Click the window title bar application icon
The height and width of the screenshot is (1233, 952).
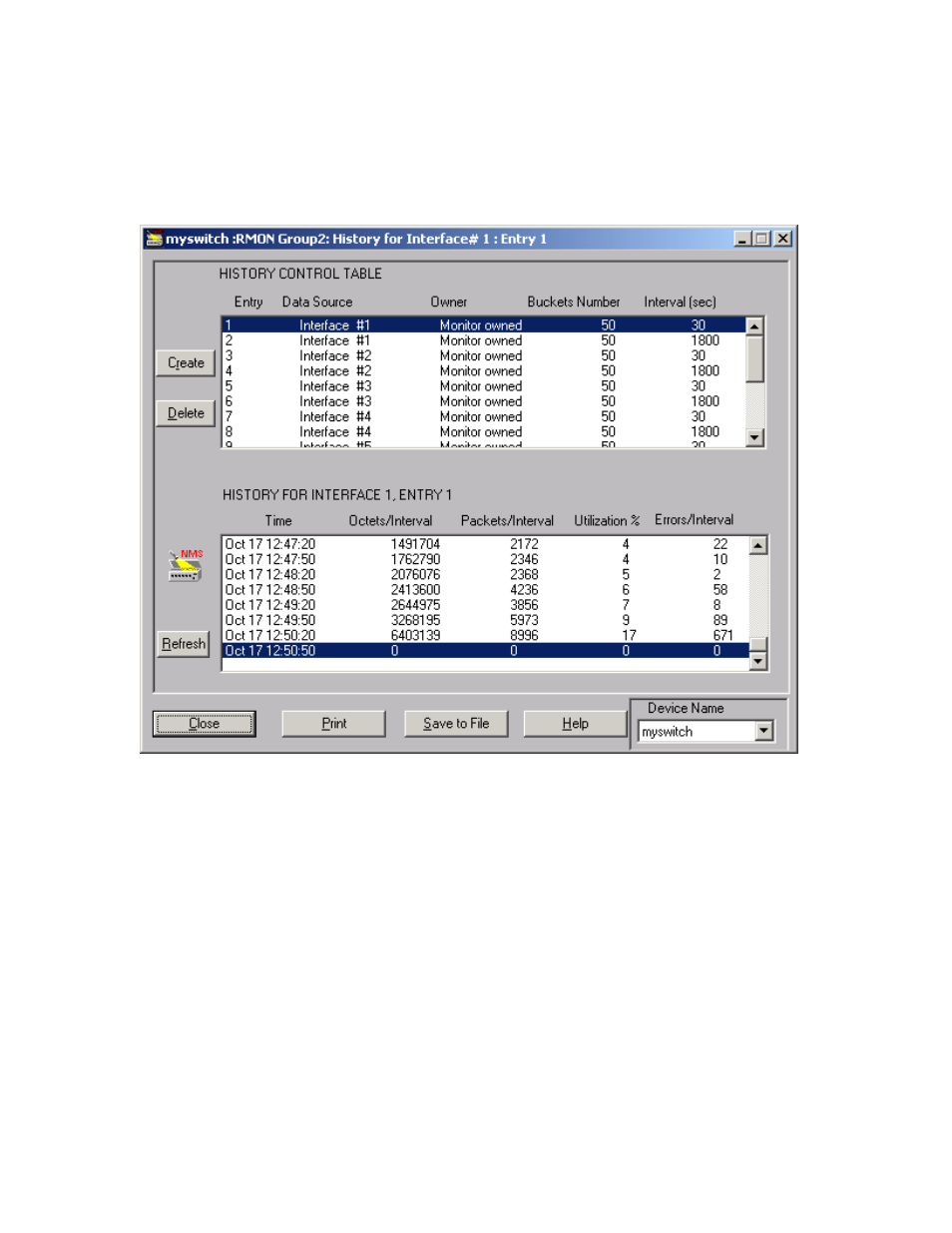(154, 239)
